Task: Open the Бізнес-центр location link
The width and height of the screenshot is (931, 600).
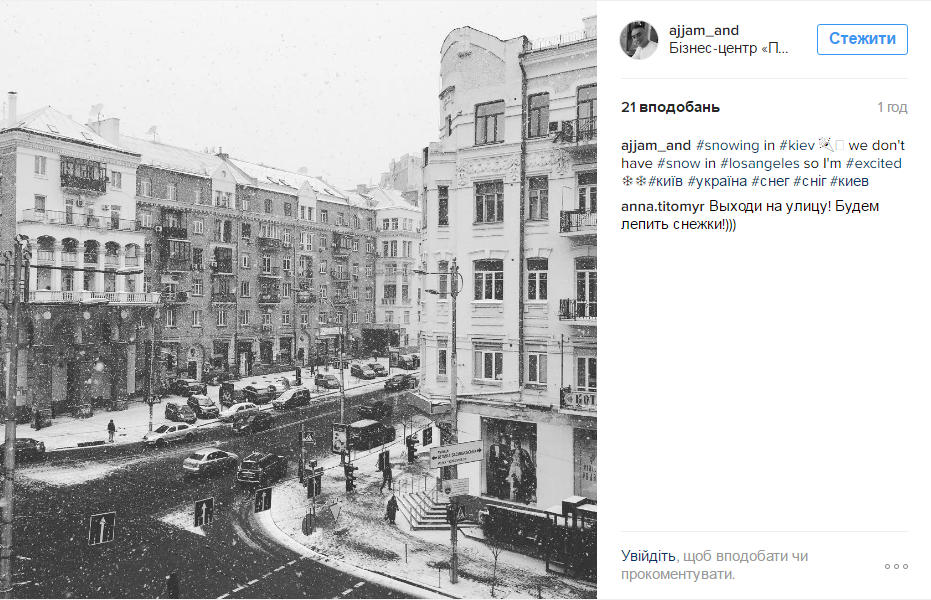Action: [729, 48]
